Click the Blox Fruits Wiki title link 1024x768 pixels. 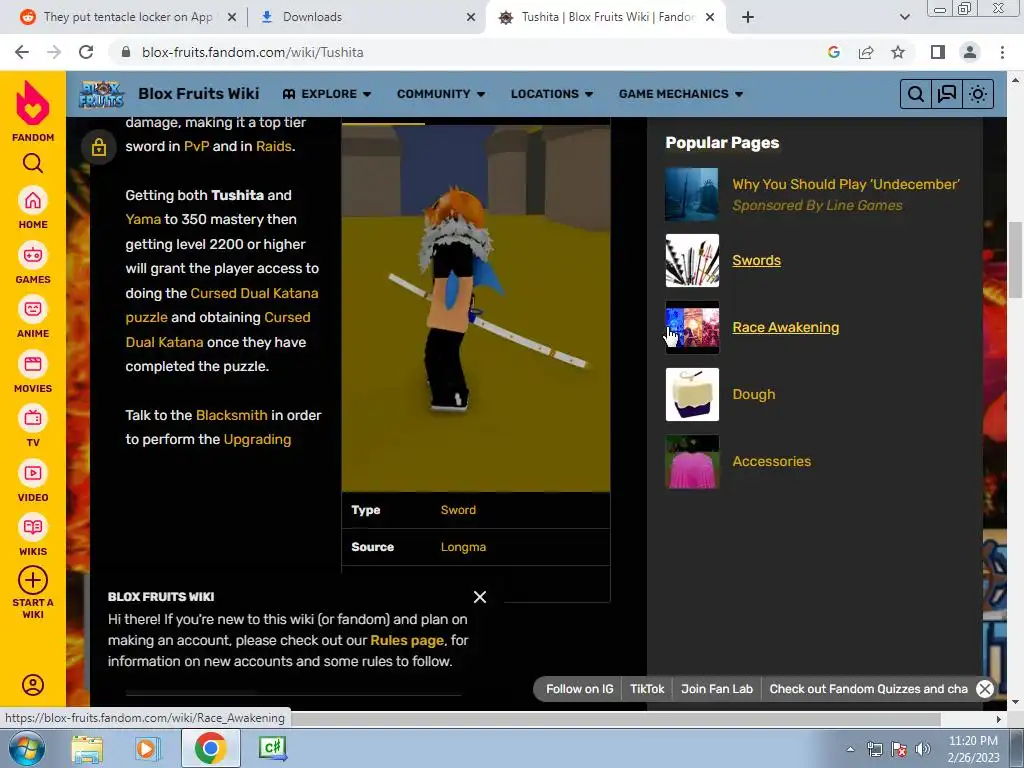[199, 94]
